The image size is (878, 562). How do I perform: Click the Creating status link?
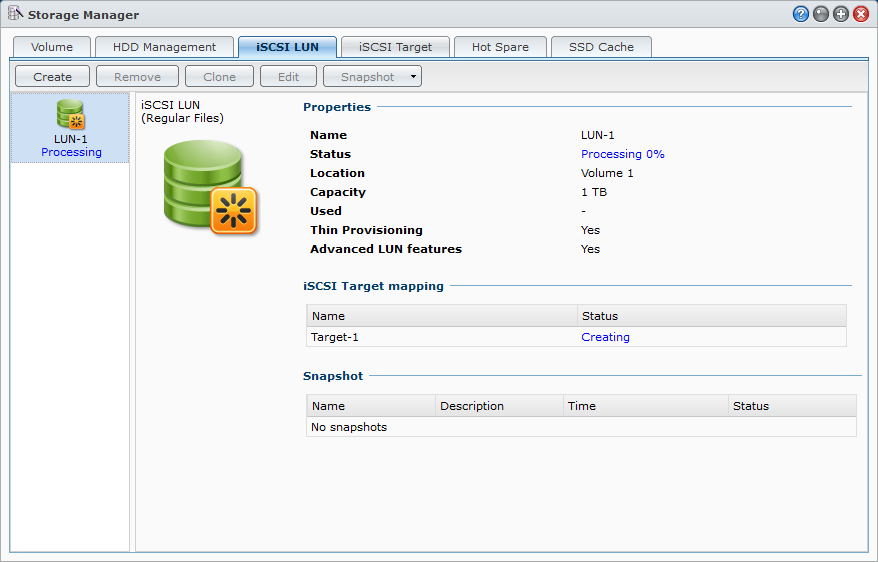click(x=605, y=337)
